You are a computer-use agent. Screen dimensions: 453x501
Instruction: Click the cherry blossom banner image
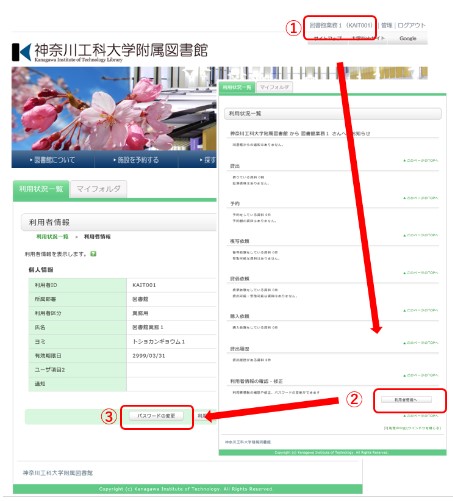click(114, 108)
